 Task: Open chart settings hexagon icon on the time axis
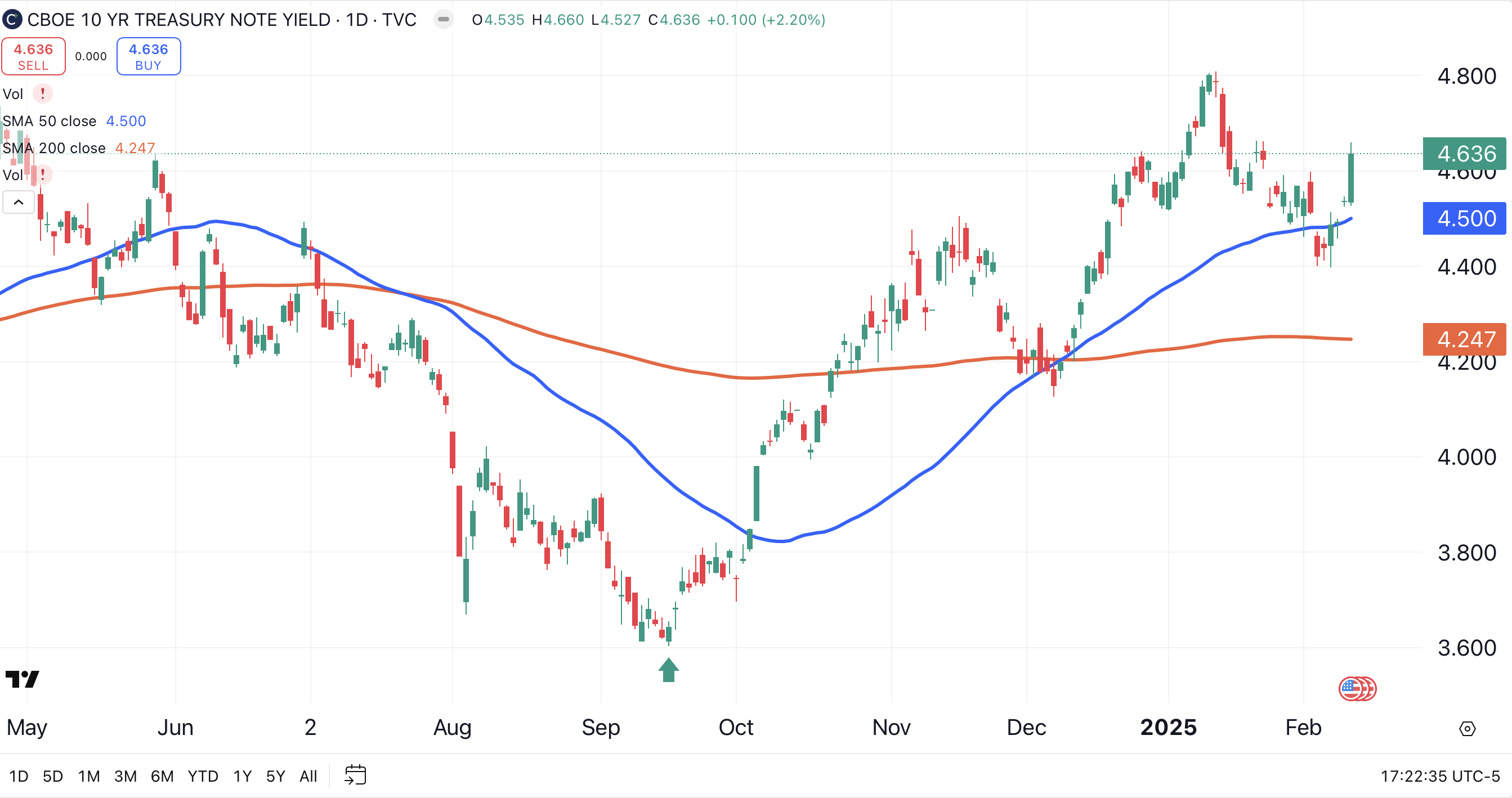click(1467, 729)
